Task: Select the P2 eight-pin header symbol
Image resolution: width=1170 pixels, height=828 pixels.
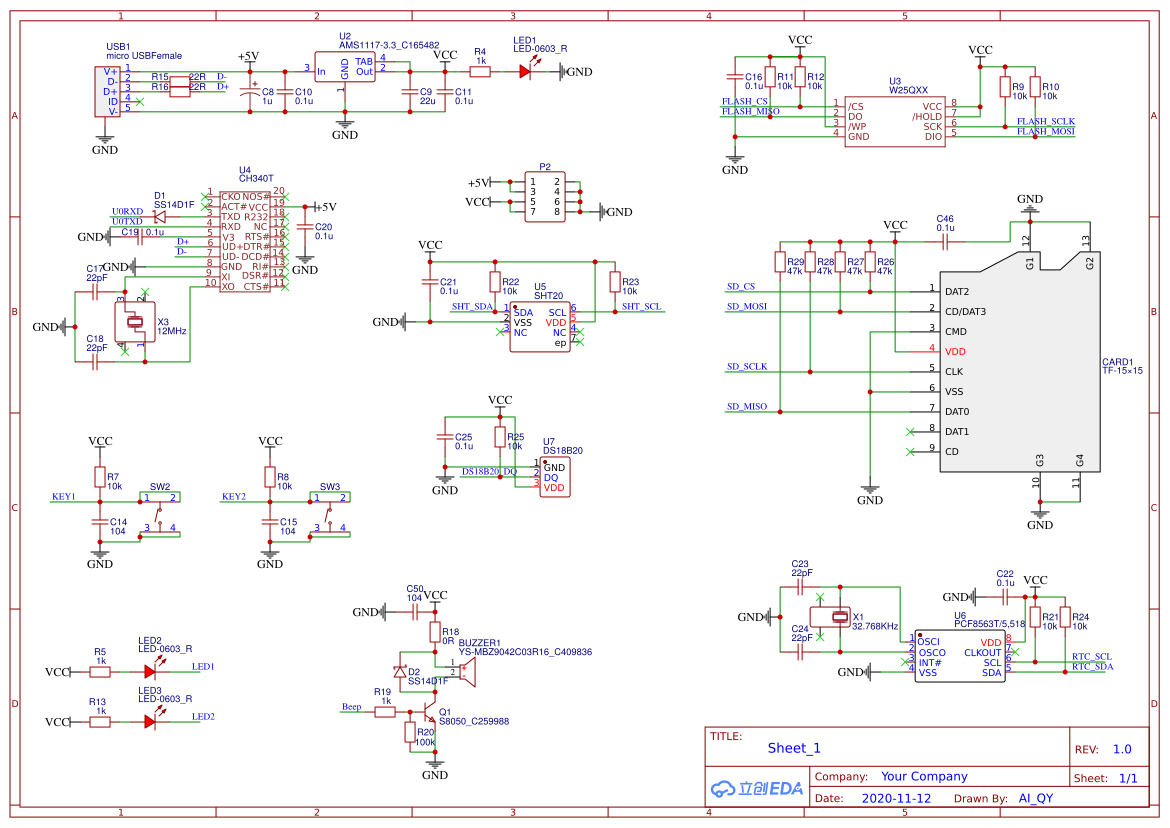Action: pyautogui.click(x=545, y=197)
